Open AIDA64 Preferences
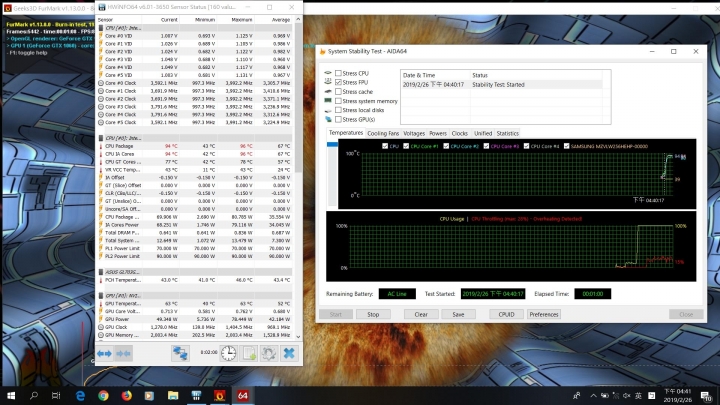 tap(544, 315)
